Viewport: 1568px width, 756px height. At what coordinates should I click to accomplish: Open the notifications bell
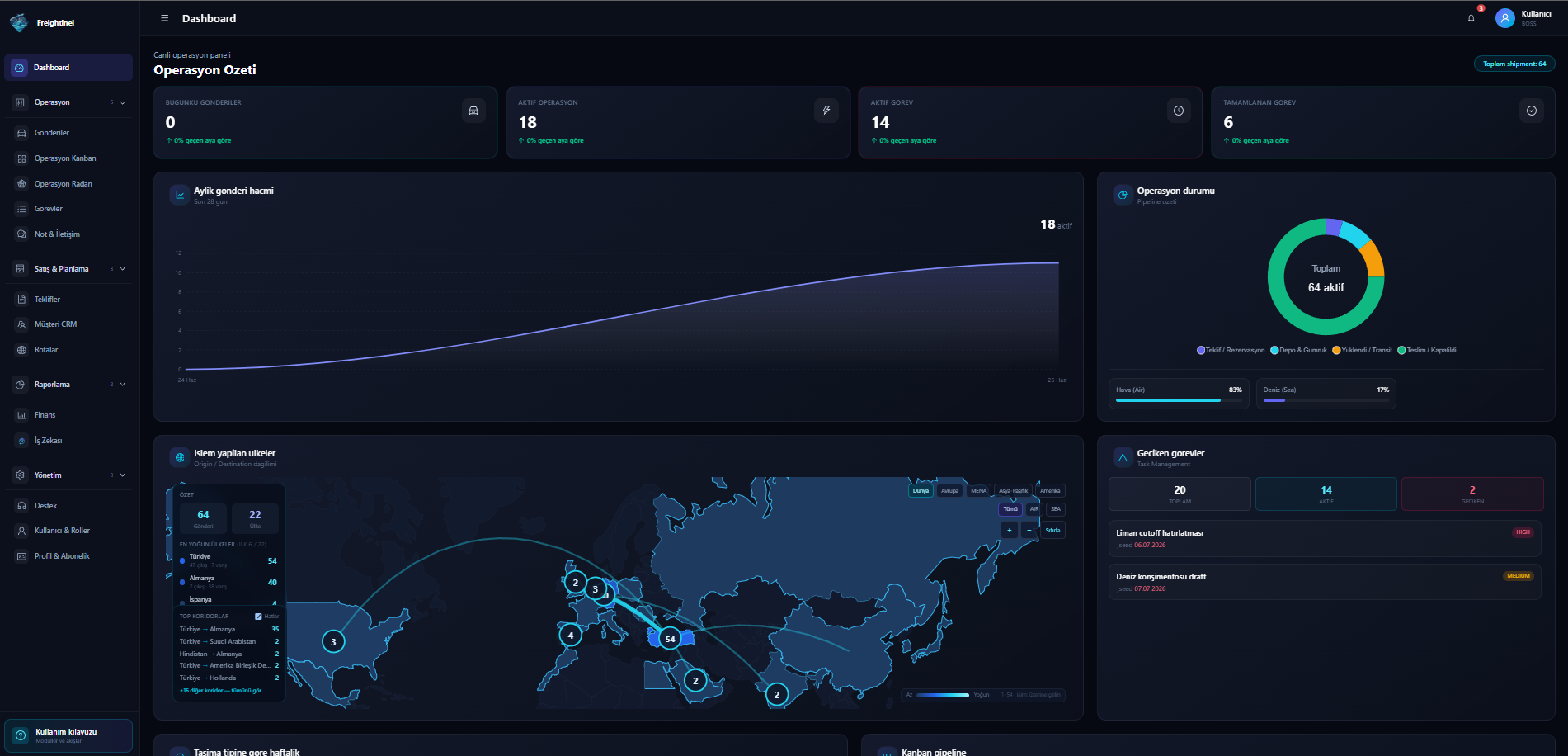point(1471,18)
